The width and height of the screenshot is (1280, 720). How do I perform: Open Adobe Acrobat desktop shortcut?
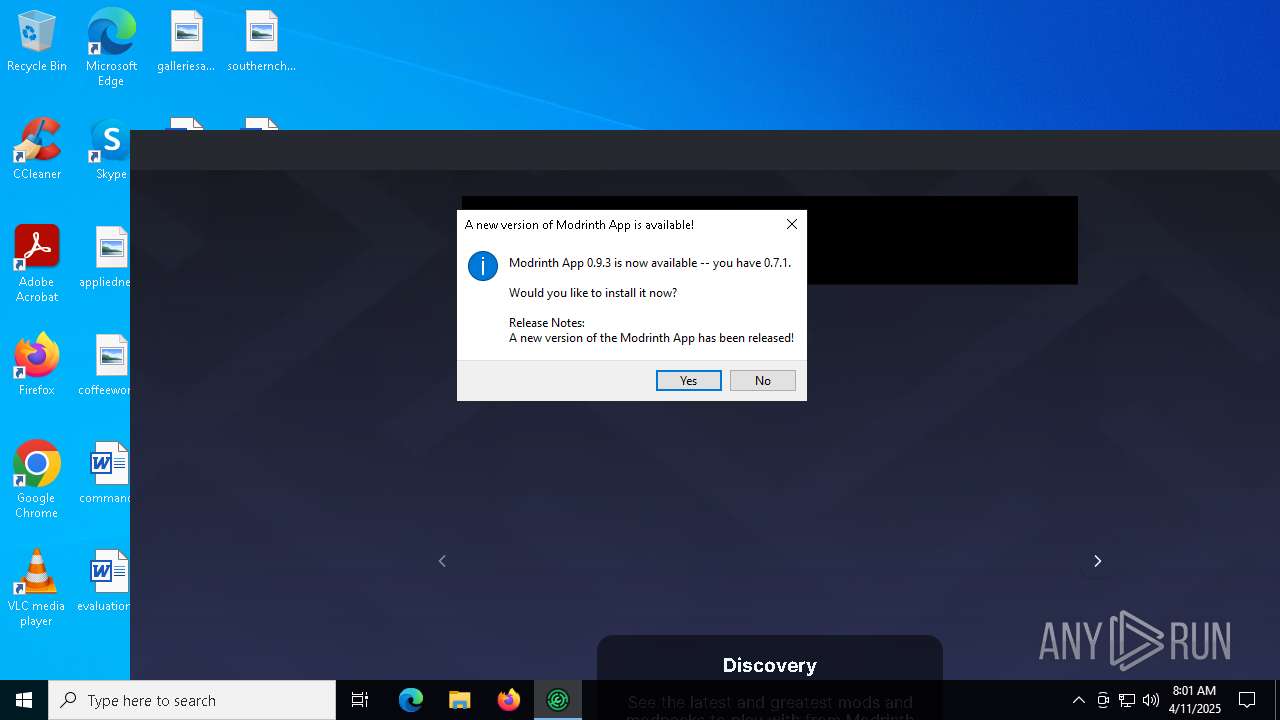click(37, 264)
